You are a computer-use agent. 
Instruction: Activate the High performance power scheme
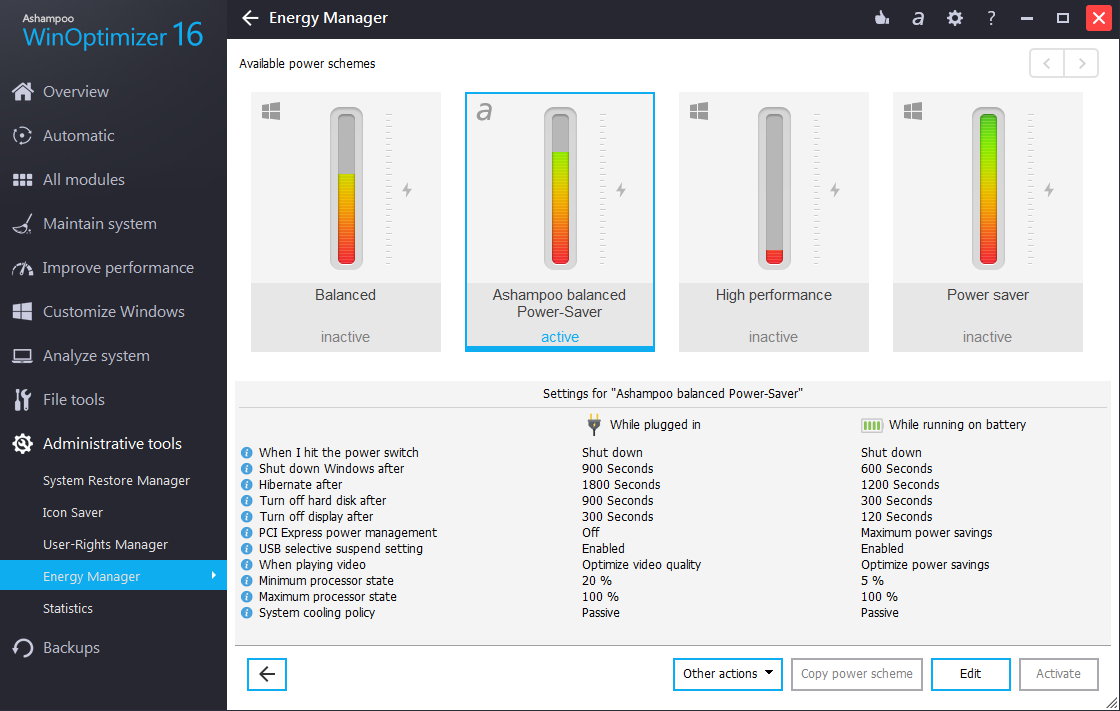pyautogui.click(x=773, y=220)
